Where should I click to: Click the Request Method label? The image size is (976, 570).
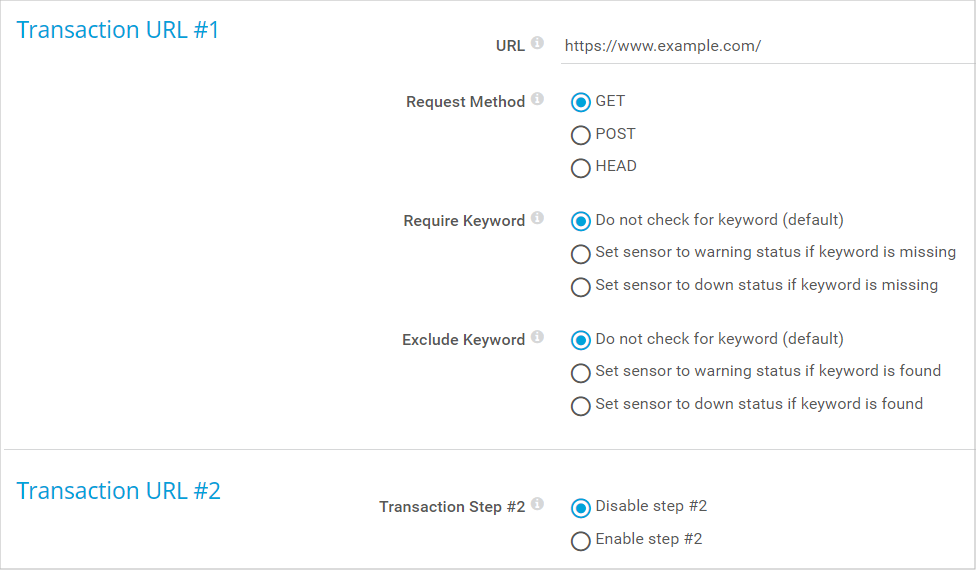coord(465,101)
